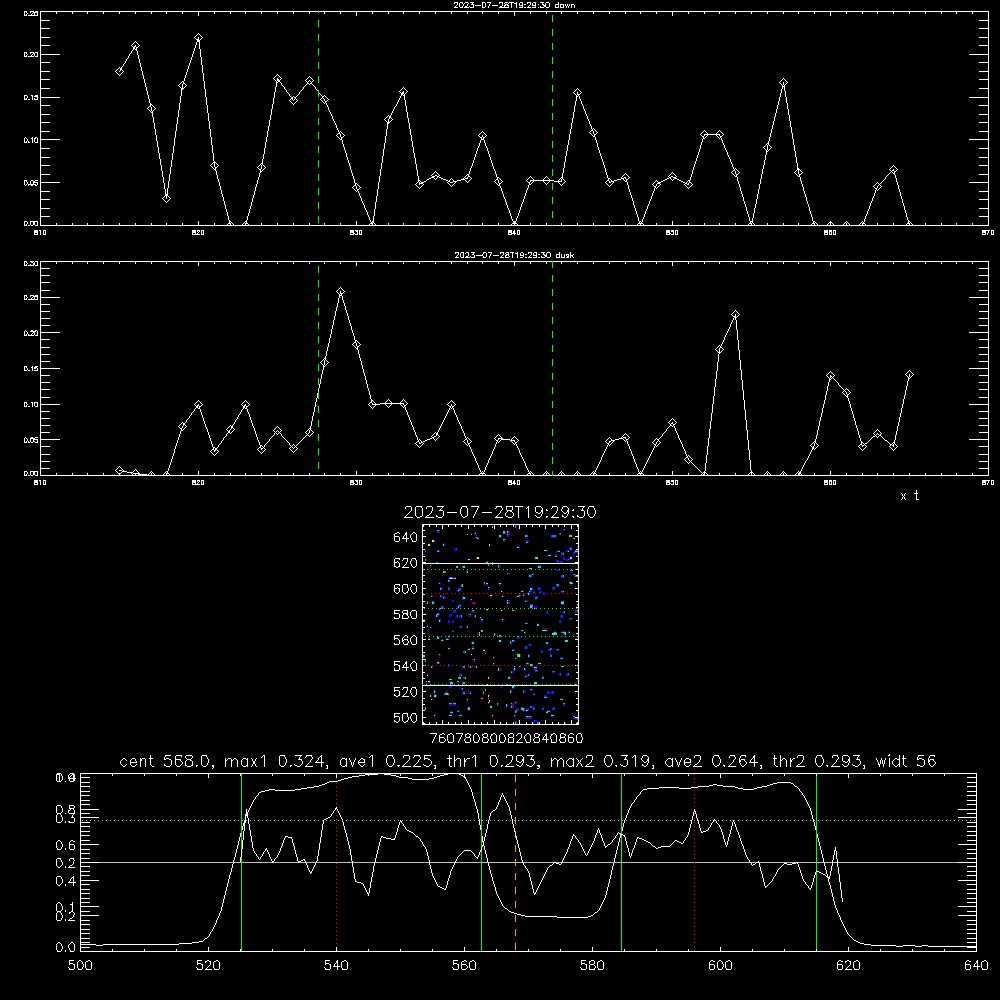Click the image y-axis label 640

[406, 538]
